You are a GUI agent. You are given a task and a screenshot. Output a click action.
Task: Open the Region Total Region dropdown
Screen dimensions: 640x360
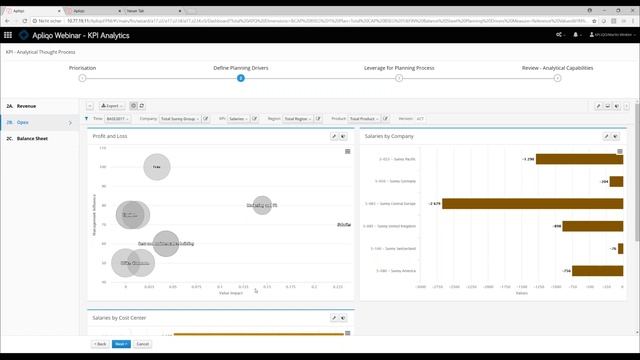click(298, 119)
